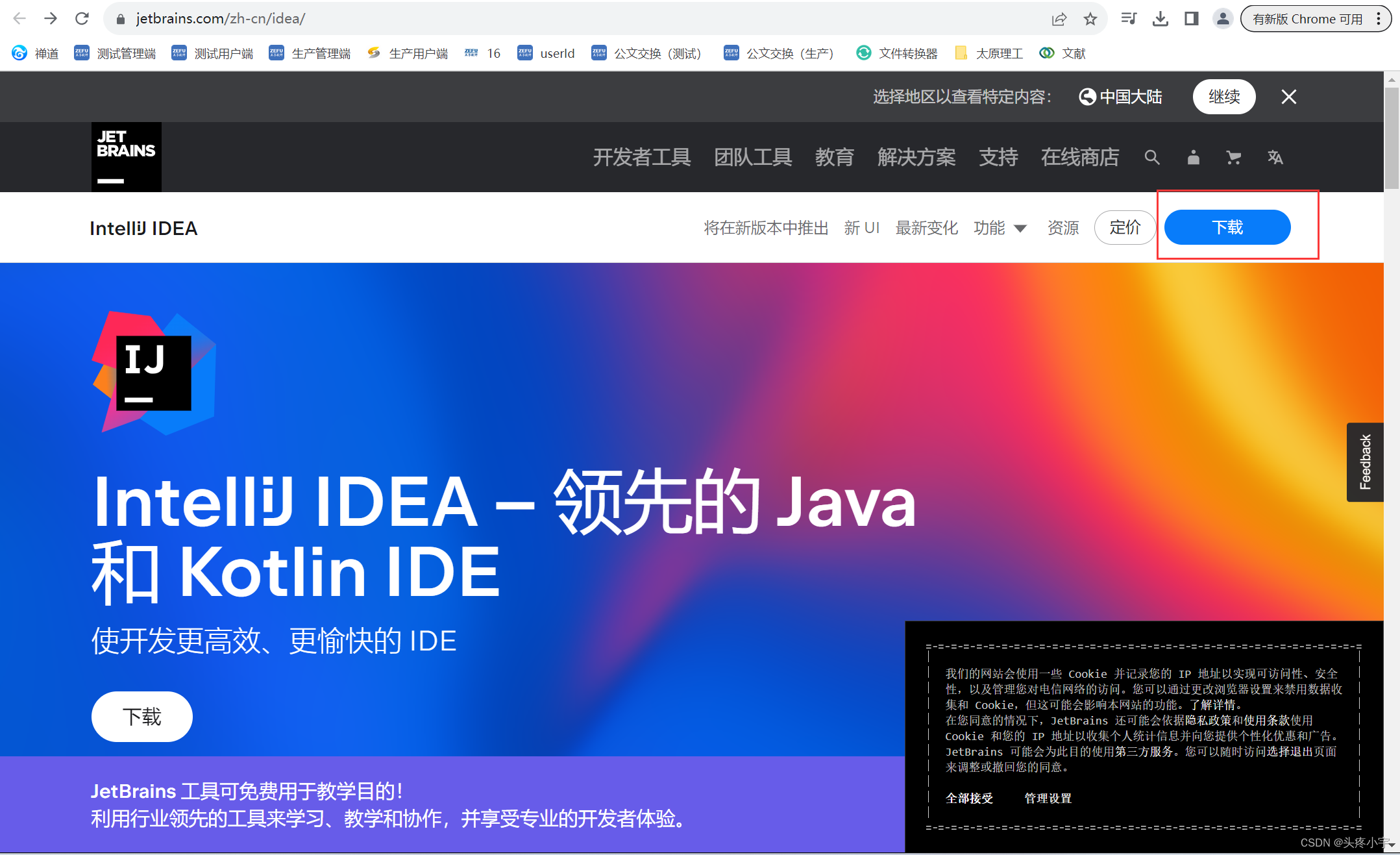Click the 有新版 Chrome 可用 update button
This screenshot has width=1400, height=855.
tap(1307, 19)
